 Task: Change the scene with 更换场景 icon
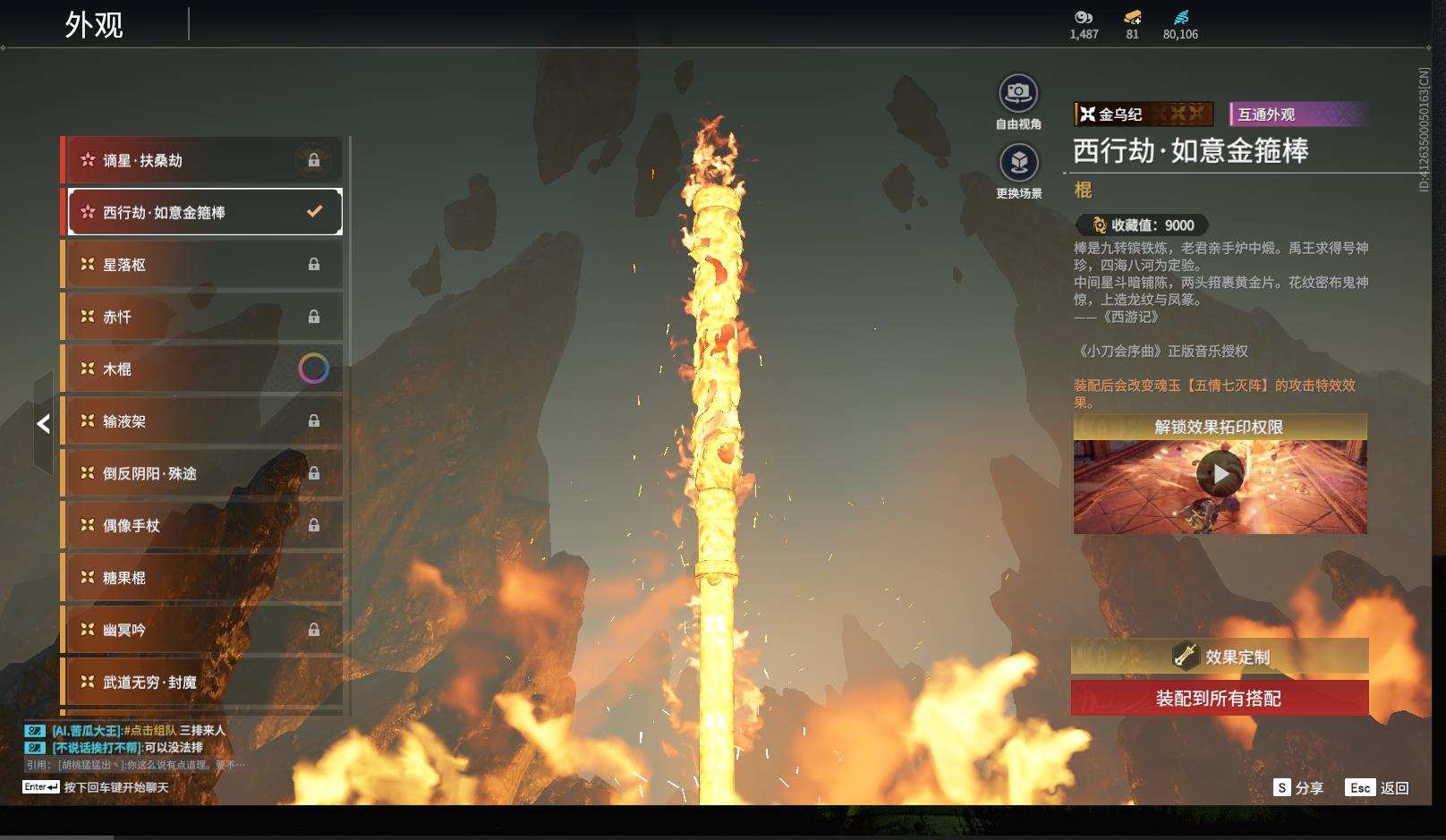(1018, 163)
